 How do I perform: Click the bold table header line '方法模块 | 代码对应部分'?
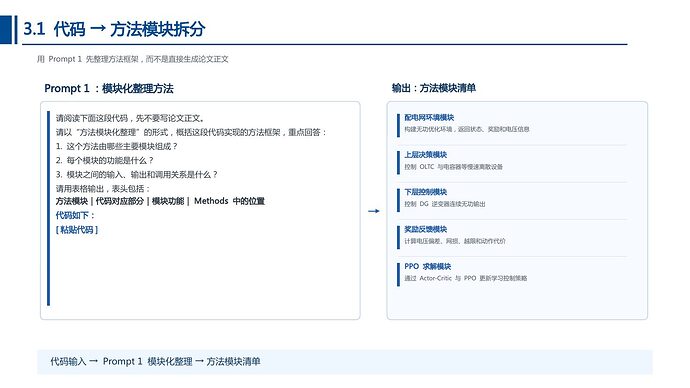160,201
